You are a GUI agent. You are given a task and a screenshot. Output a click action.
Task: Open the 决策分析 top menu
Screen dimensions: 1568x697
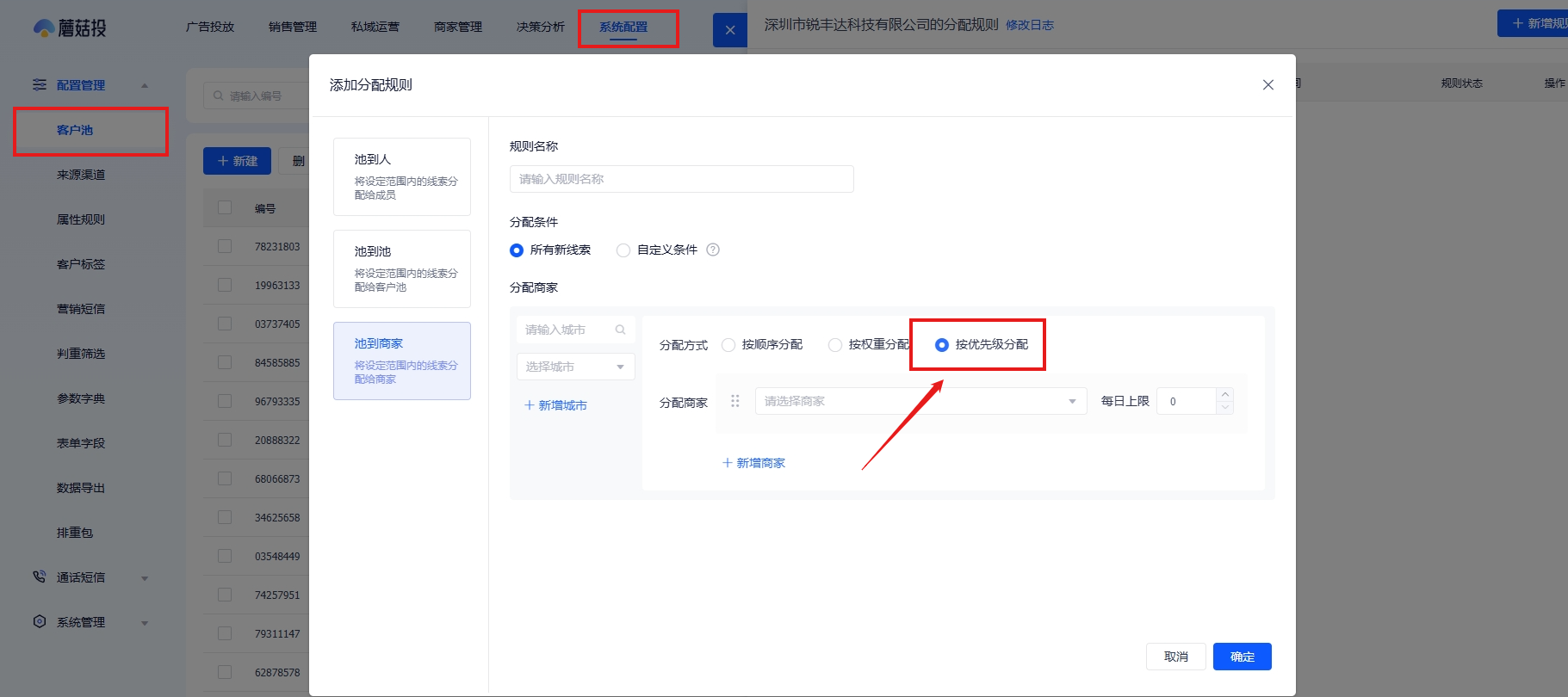(541, 27)
